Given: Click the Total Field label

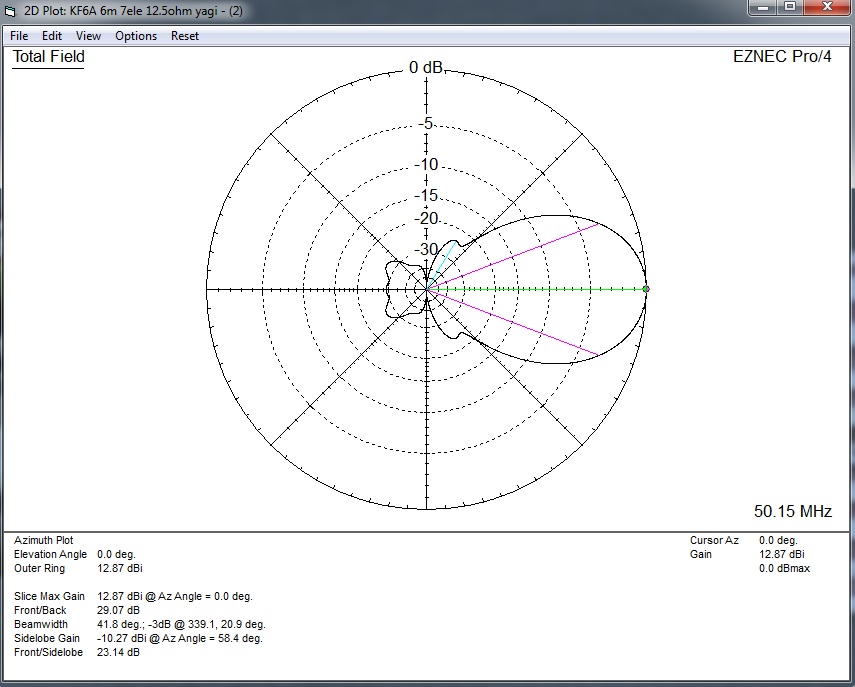Looking at the screenshot, I should click(48, 57).
